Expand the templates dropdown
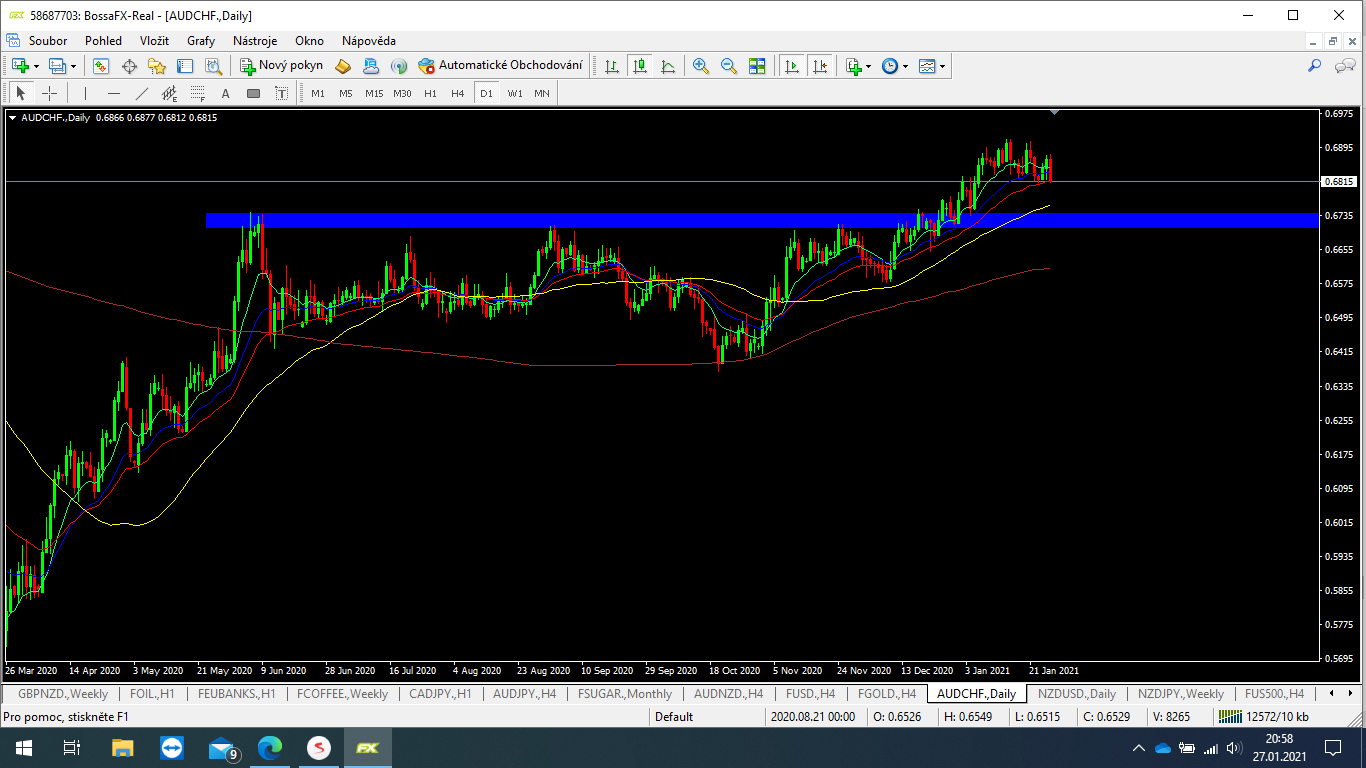Image resolution: width=1366 pixels, height=768 pixels. (x=942, y=66)
